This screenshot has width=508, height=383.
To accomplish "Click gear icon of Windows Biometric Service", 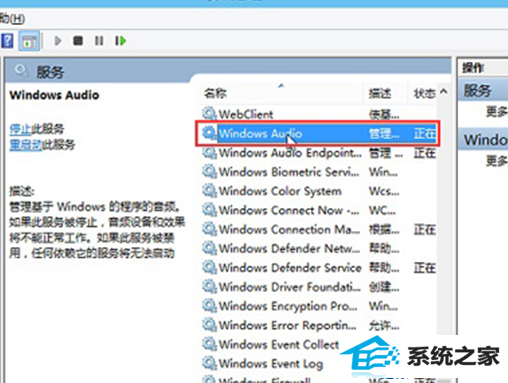I will [209, 172].
